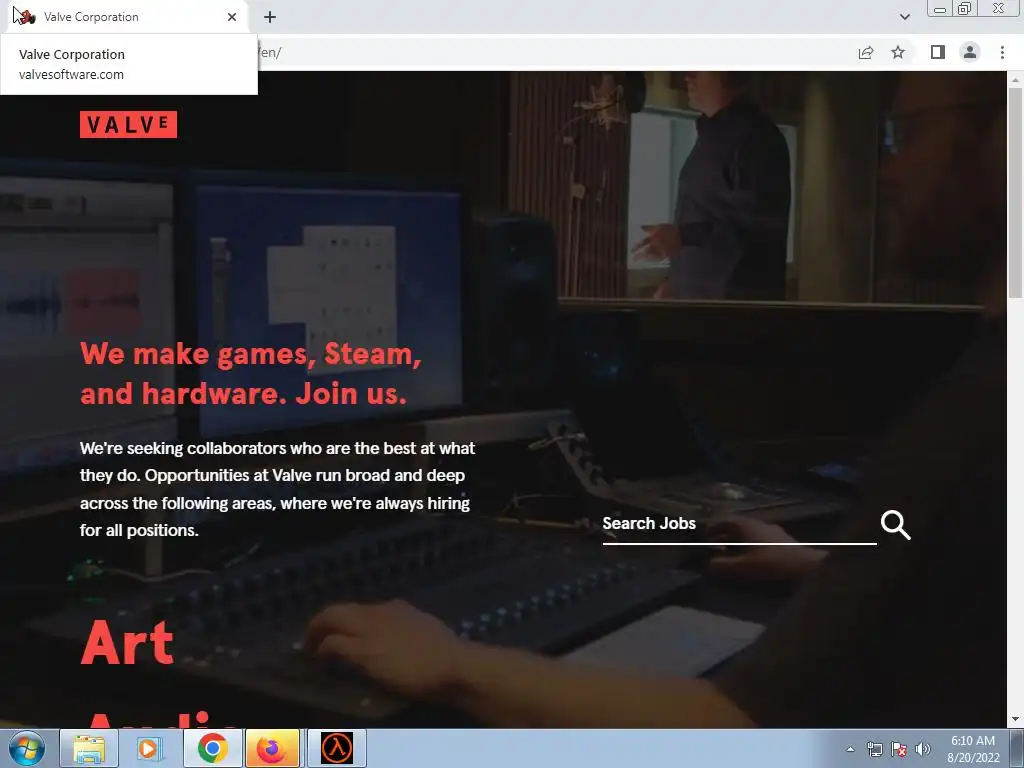Image resolution: width=1024 pixels, height=768 pixels.
Task: Switch to Chrome in the taskbar
Action: (212, 748)
